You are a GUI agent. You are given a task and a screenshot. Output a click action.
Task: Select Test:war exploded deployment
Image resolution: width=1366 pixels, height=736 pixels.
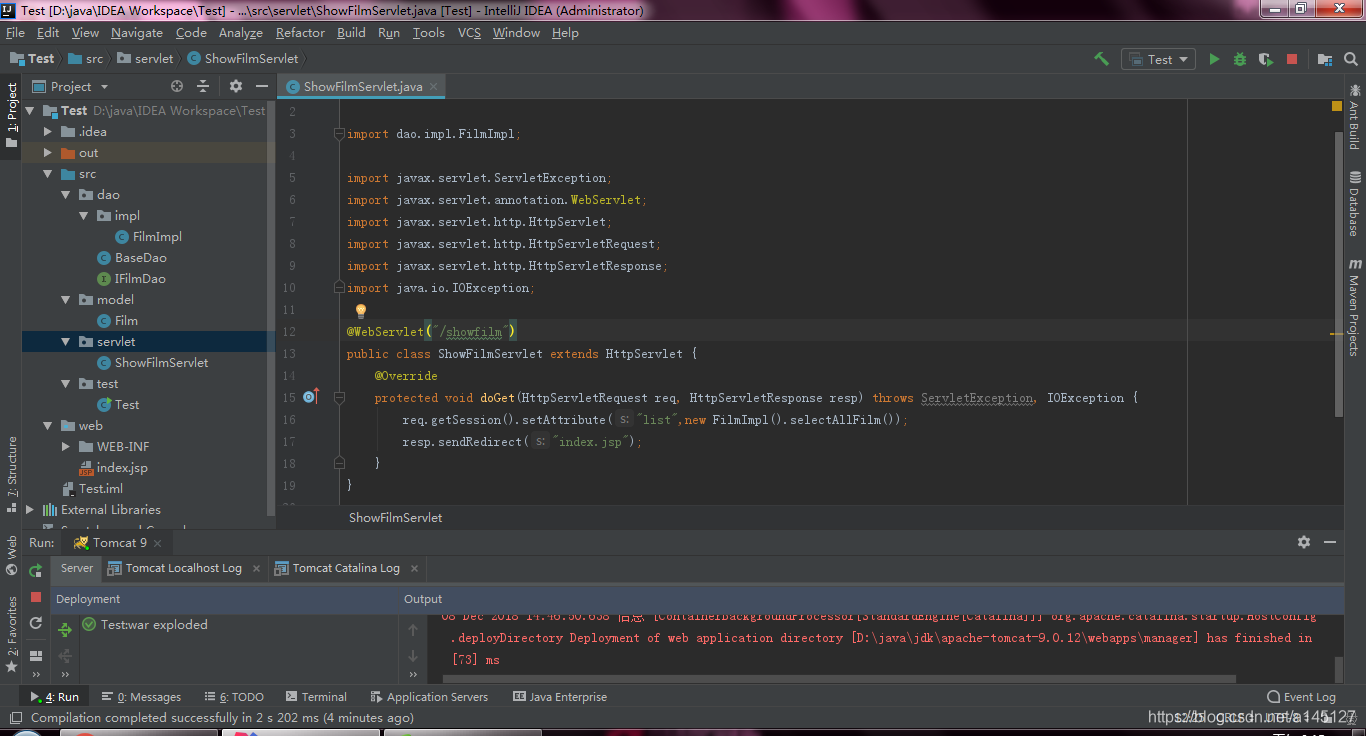(144, 625)
